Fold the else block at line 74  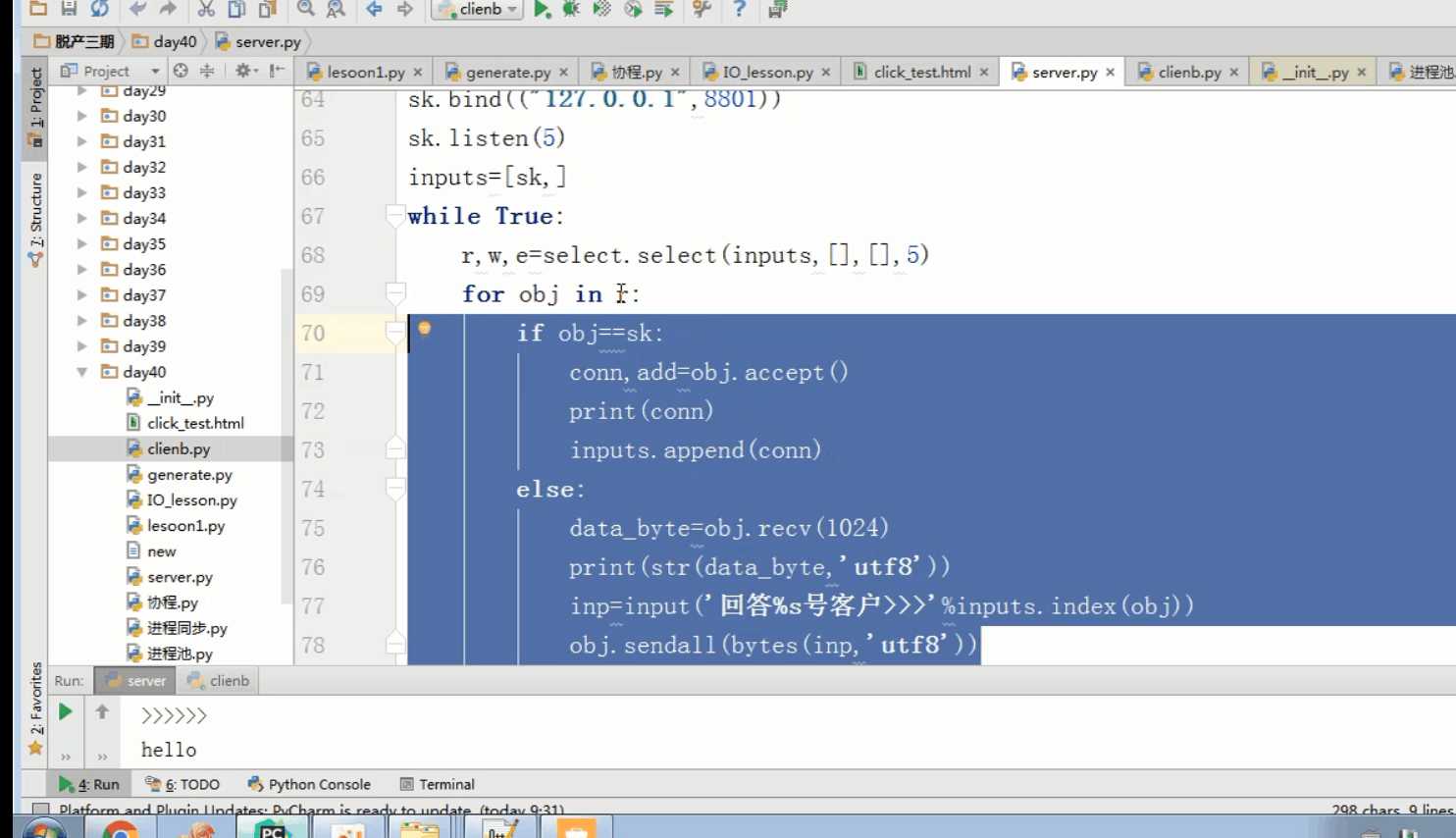tap(395, 489)
